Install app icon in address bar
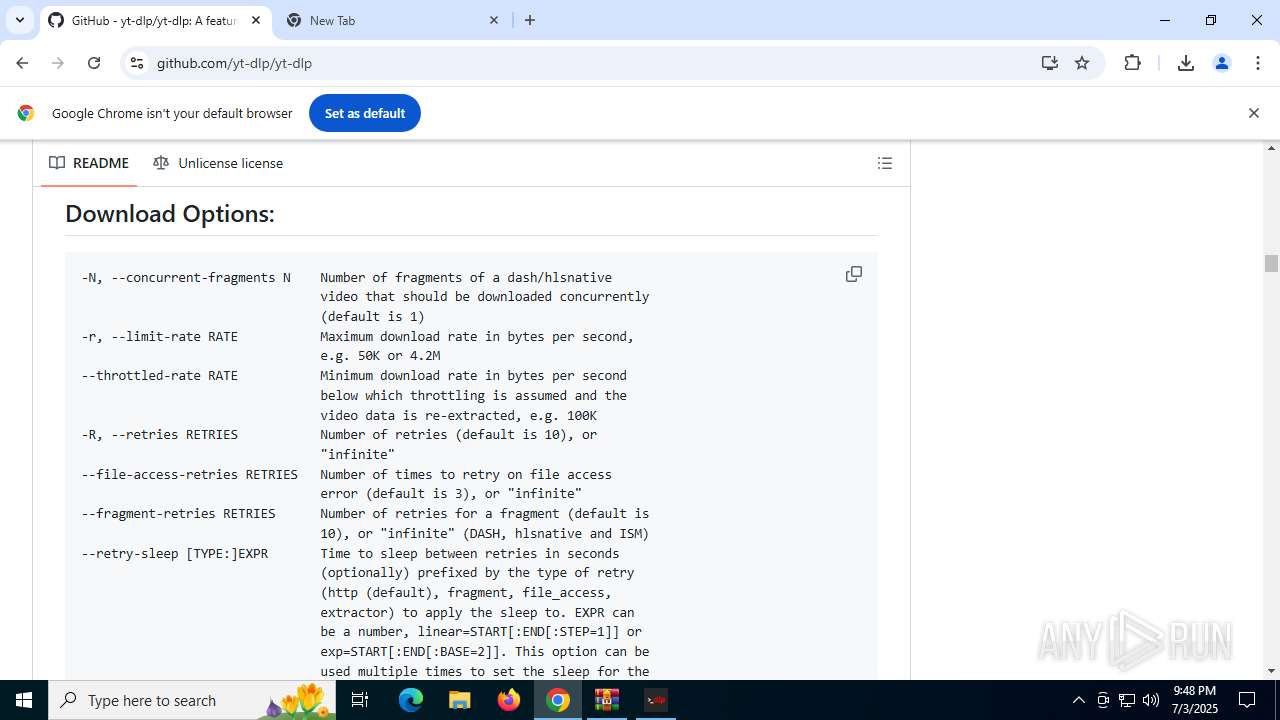The width and height of the screenshot is (1280, 720). click(1049, 63)
